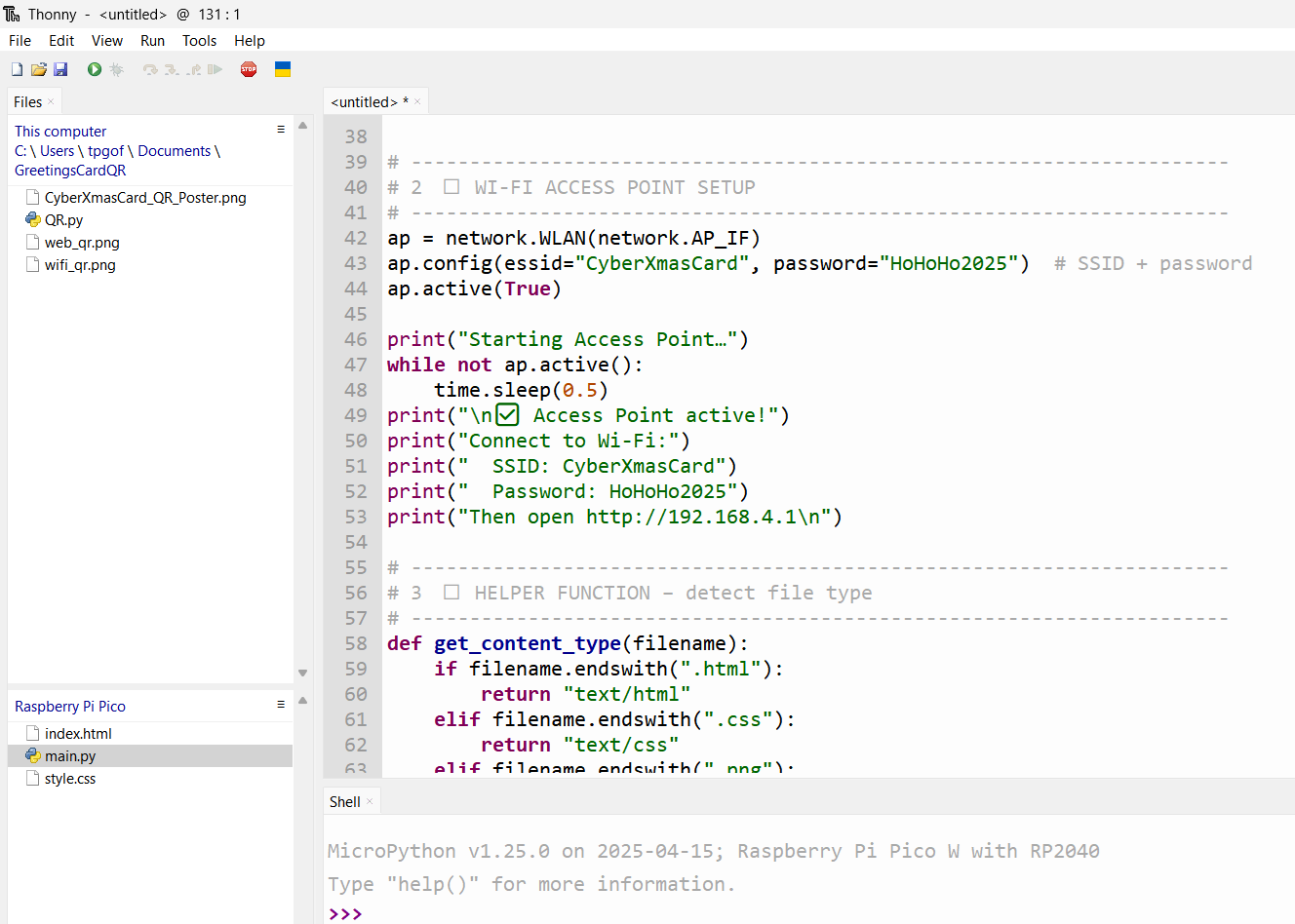The width and height of the screenshot is (1295, 924).
Task: Click the local files scrollbar down arrow
Action: [303, 673]
